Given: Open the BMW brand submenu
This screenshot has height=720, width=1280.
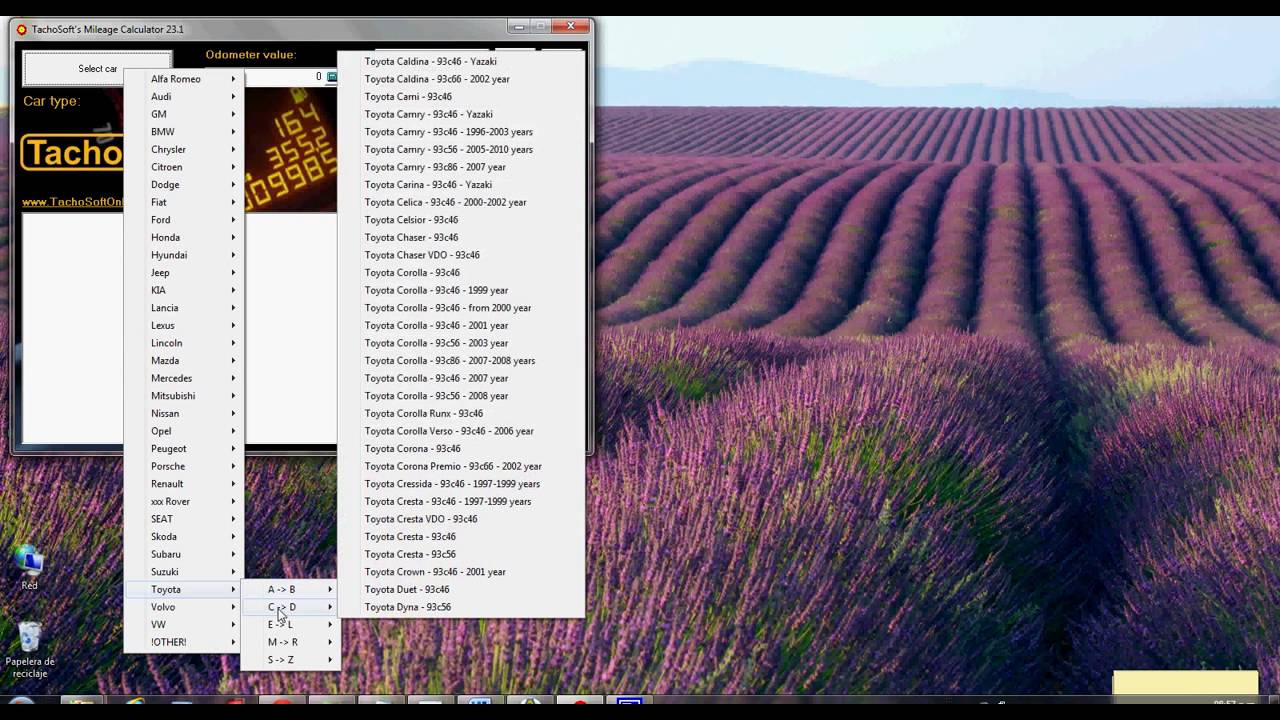Looking at the screenshot, I should (184, 132).
